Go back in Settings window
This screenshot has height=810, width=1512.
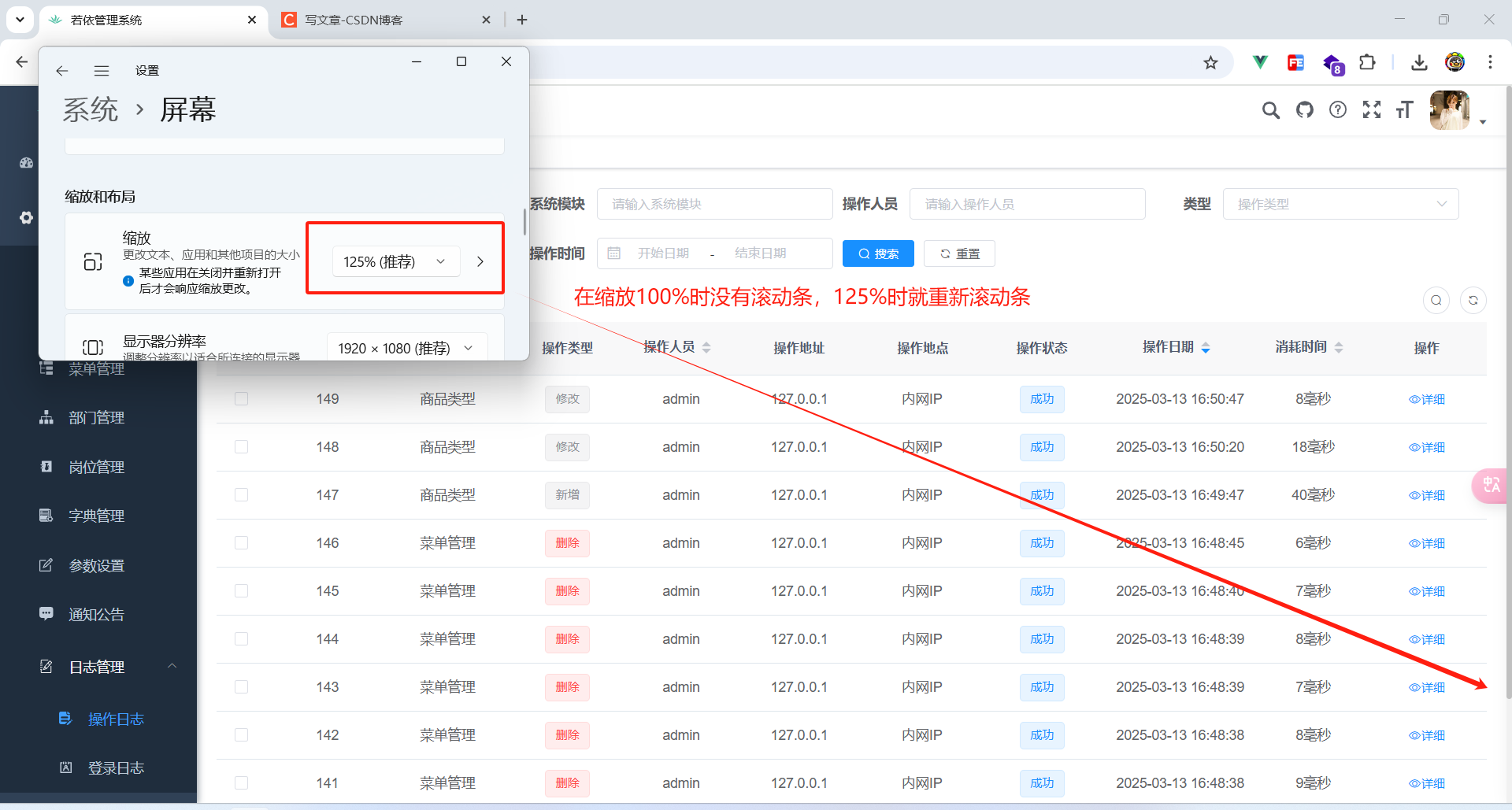coord(62,71)
